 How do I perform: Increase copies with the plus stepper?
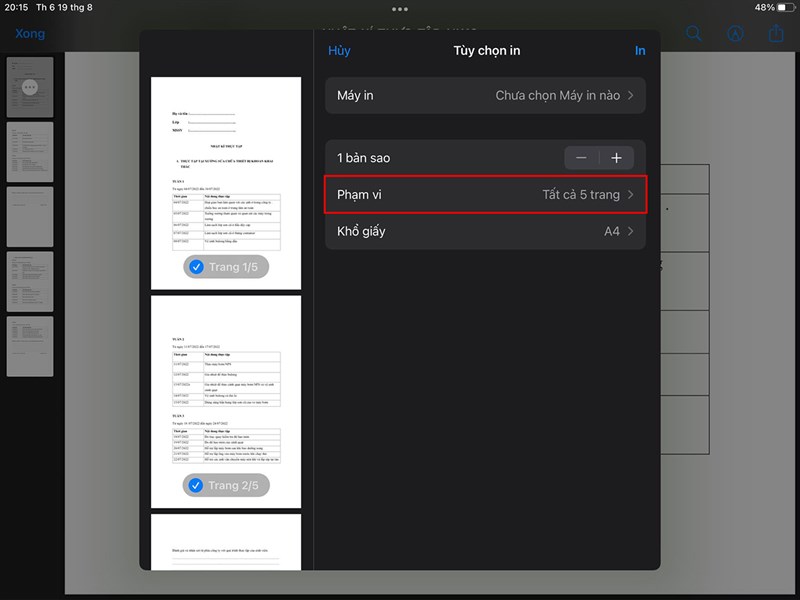coord(617,157)
